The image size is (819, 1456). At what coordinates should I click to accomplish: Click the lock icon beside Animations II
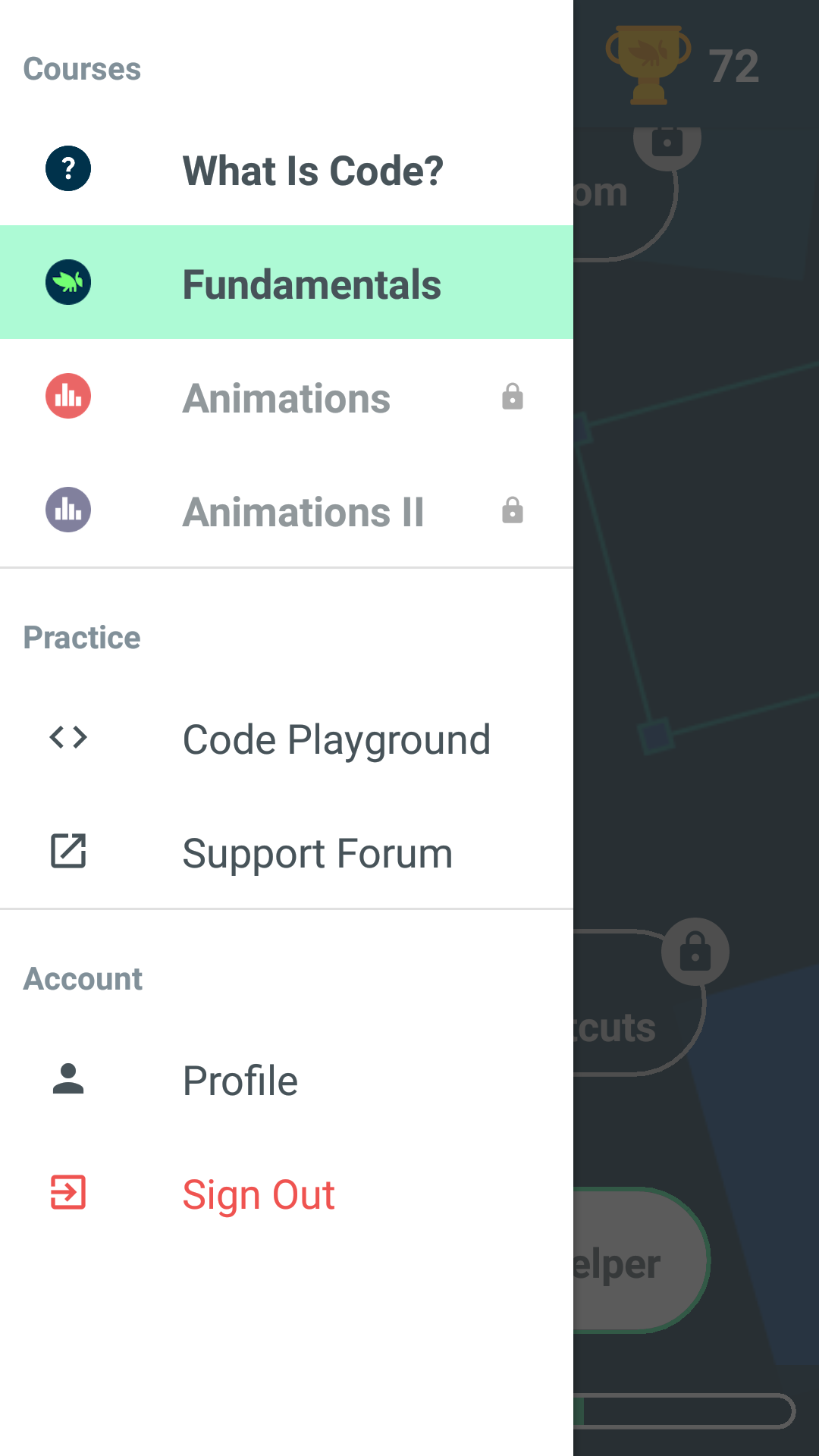513,510
